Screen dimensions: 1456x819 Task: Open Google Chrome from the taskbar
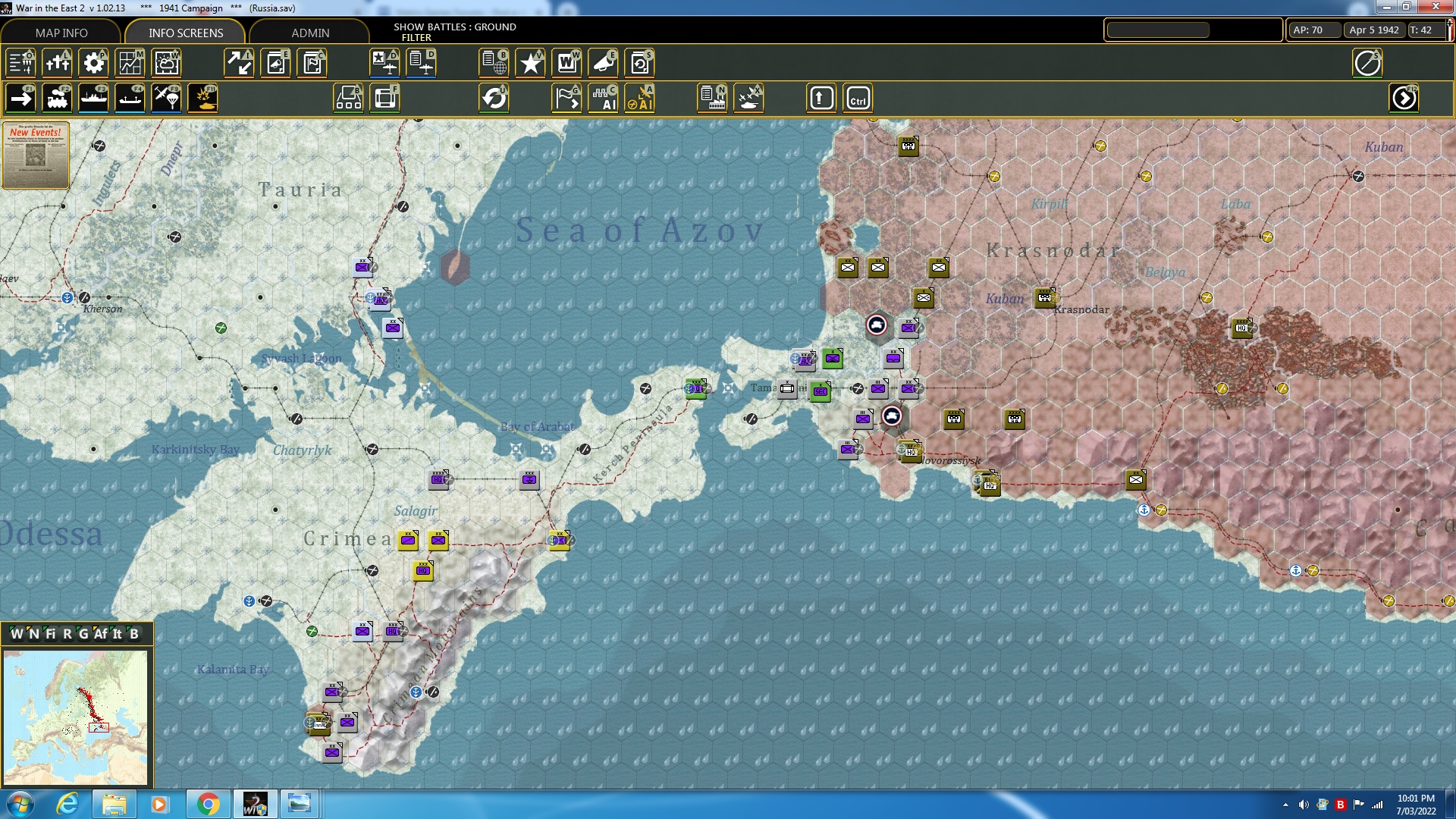[208, 804]
